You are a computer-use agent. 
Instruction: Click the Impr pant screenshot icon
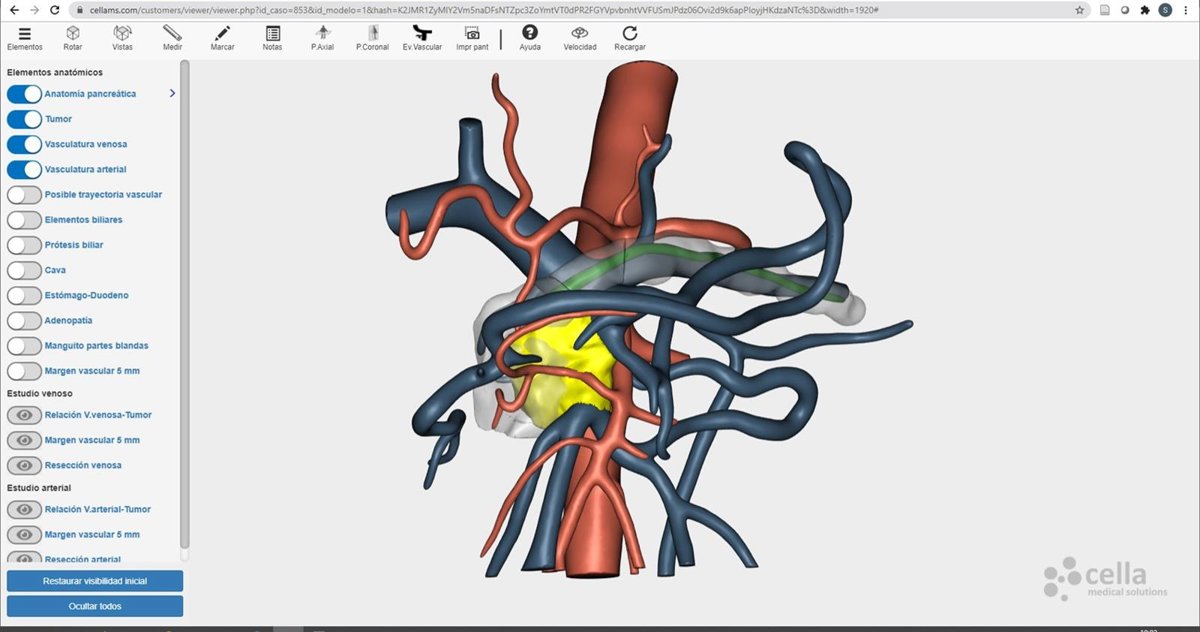[x=472, y=38]
